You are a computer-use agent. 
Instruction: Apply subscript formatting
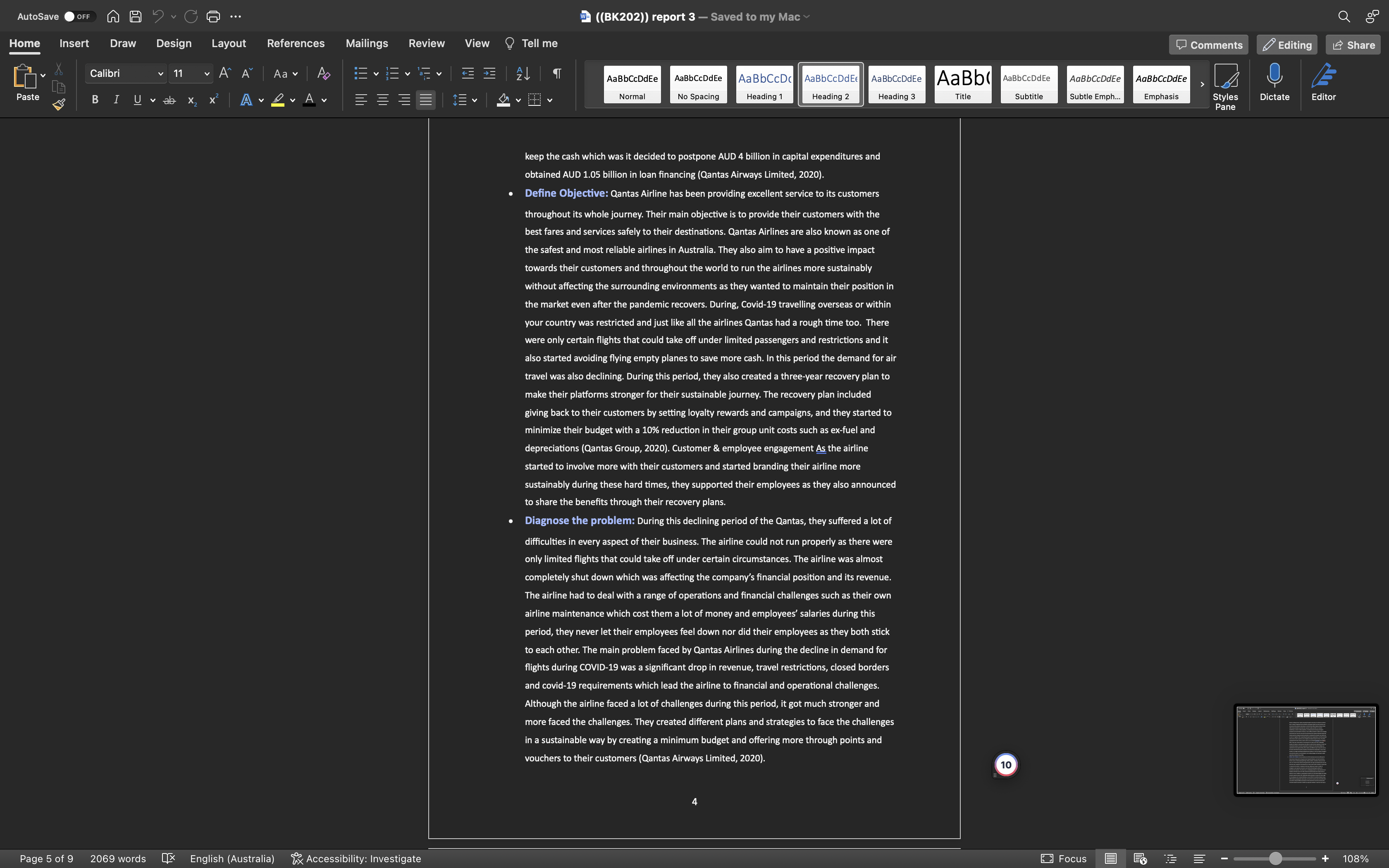[x=192, y=100]
